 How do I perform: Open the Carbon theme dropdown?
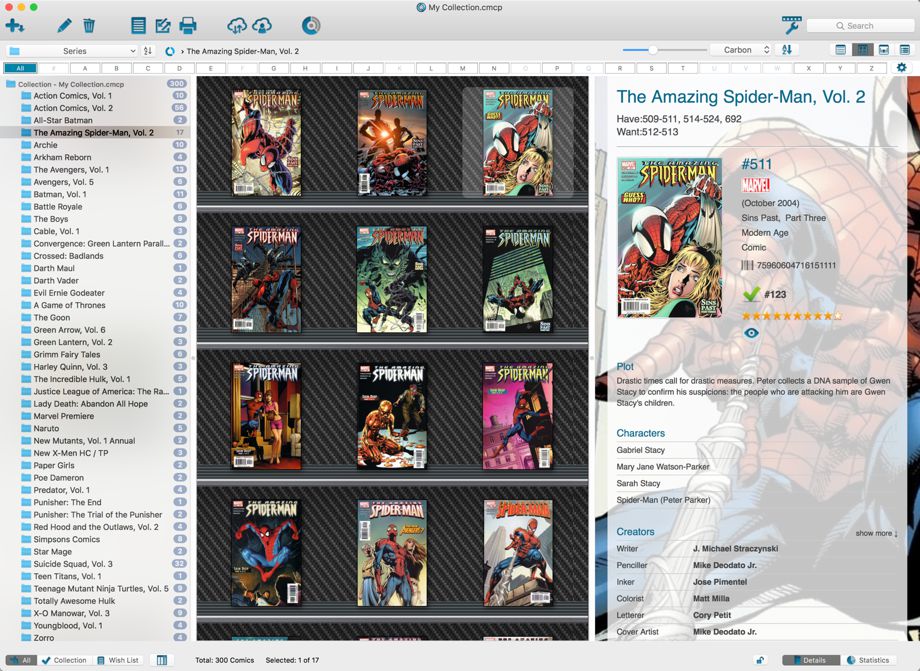coord(740,50)
